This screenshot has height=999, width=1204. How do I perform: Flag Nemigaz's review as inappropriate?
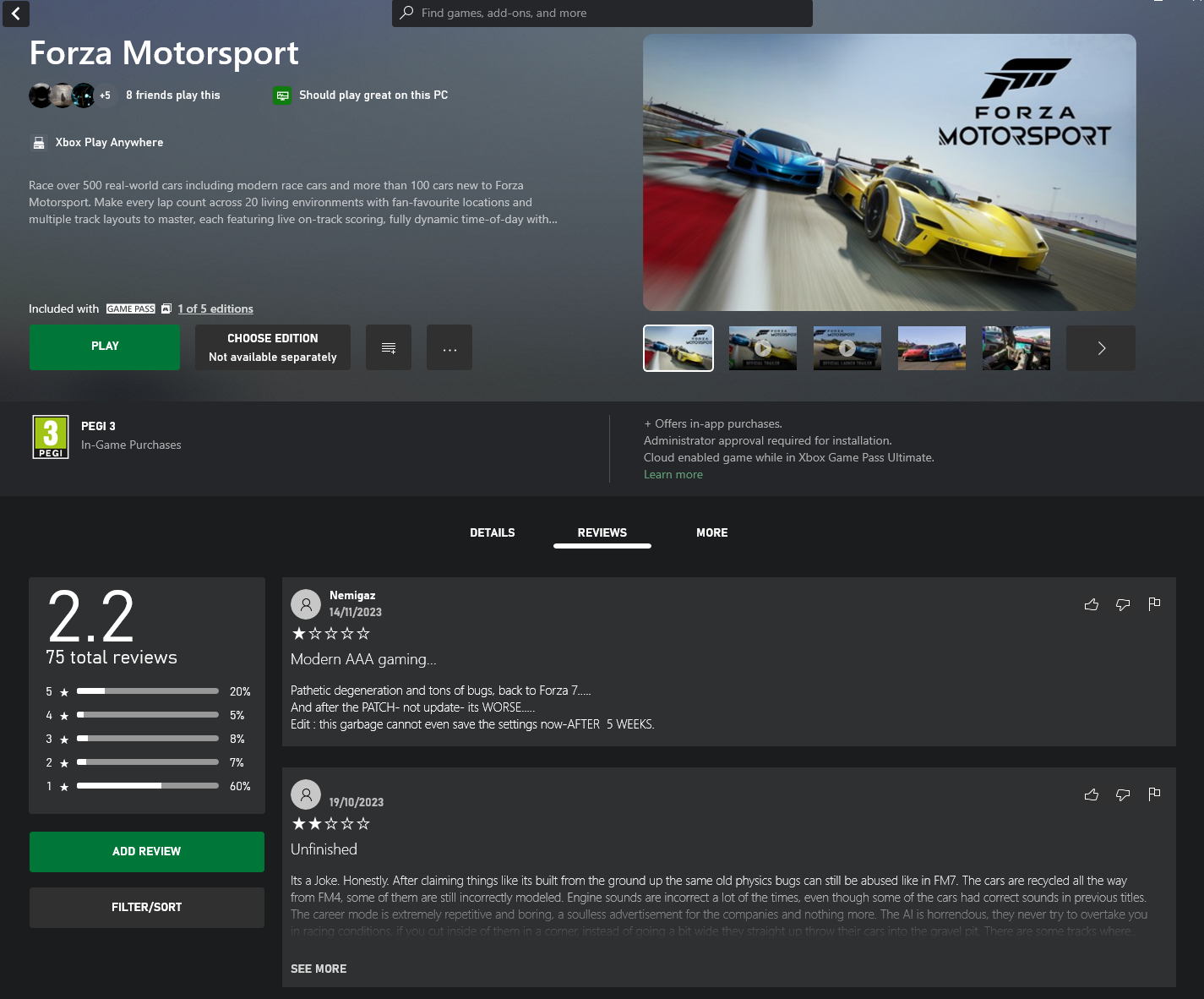(1154, 603)
